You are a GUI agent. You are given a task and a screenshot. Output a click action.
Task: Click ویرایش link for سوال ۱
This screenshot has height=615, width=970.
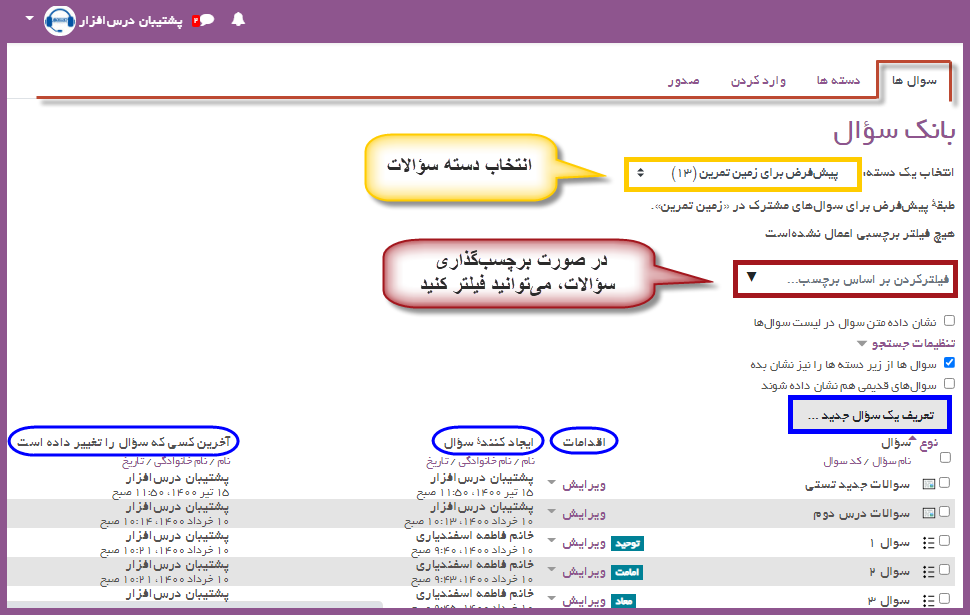pyautogui.click(x=583, y=543)
